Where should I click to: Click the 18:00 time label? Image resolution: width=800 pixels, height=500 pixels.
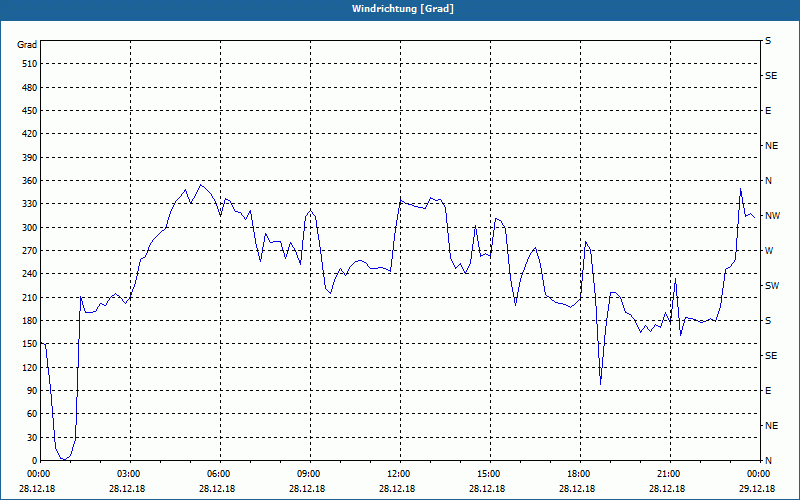(580, 474)
